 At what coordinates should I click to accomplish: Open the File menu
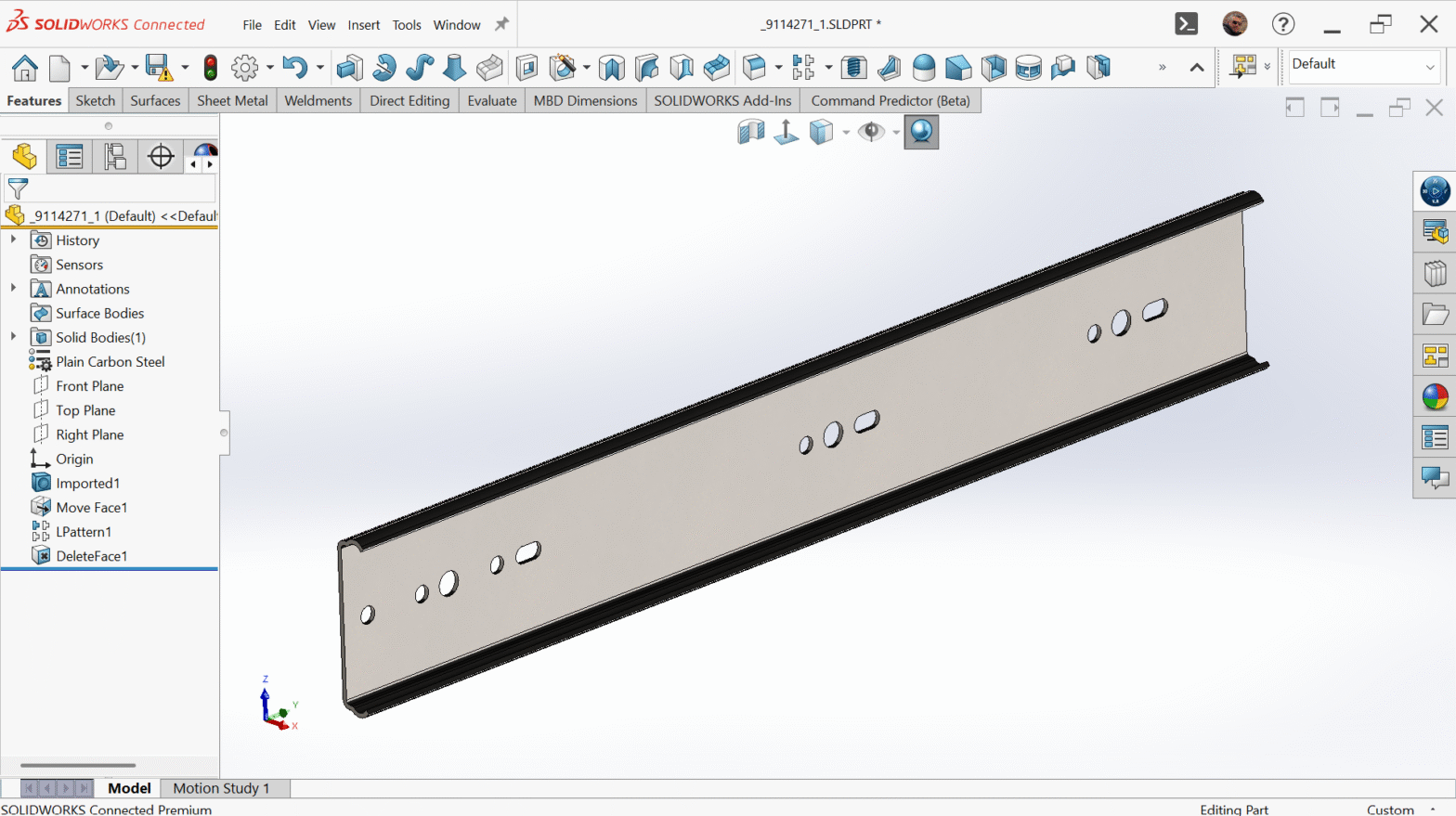click(253, 25)
